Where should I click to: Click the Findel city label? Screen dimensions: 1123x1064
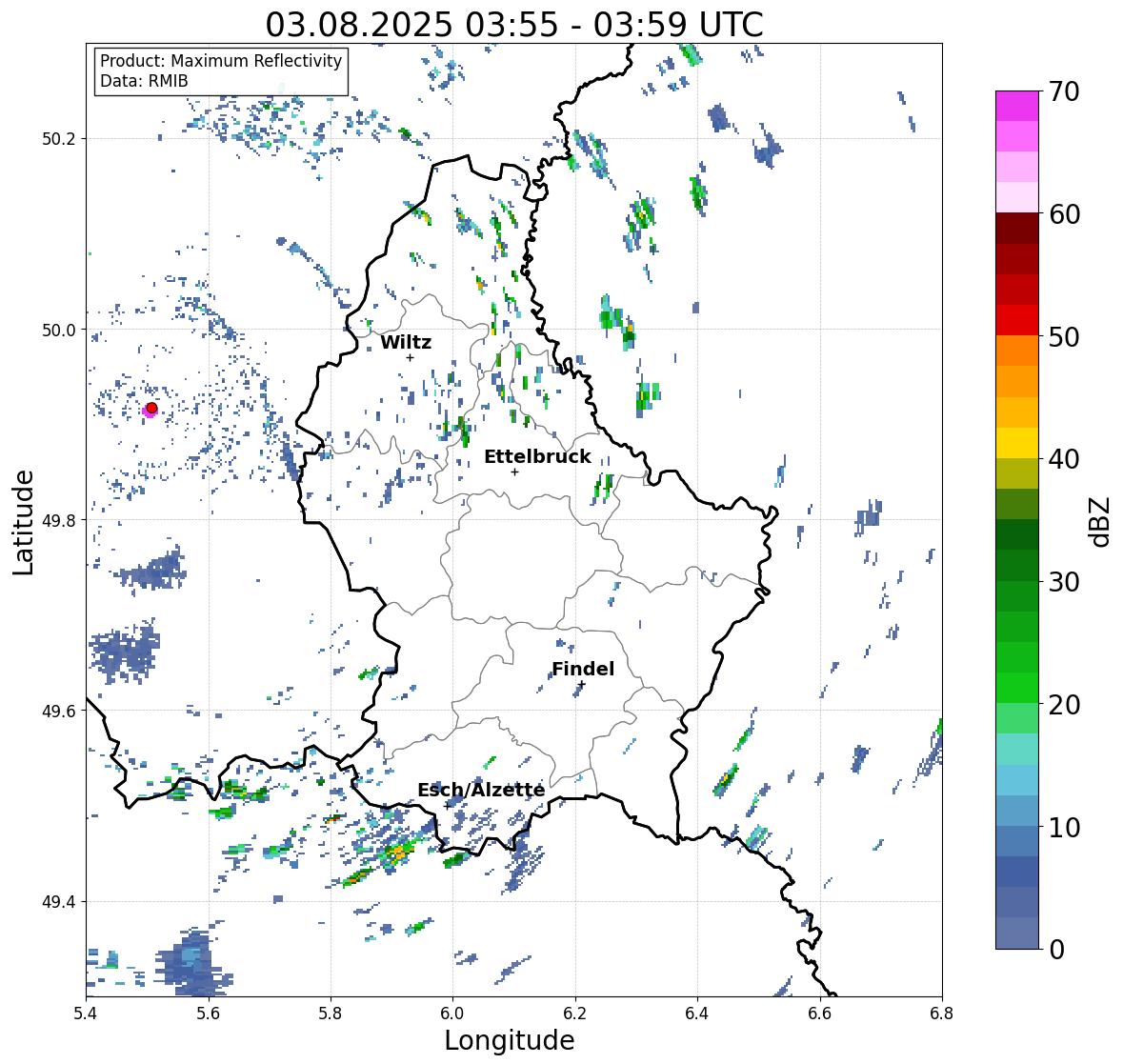(583, 669)
